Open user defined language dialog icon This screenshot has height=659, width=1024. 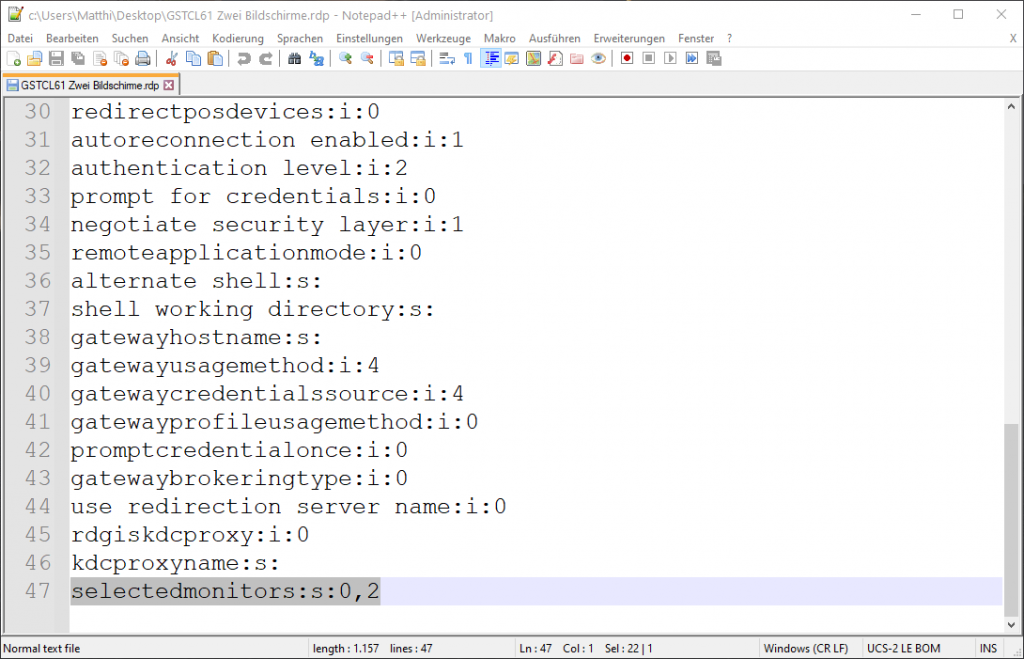click(512, 59)
